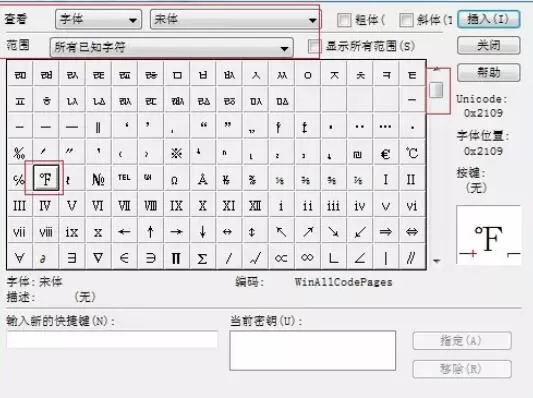Click the 移除(R) remove button
533x398 pixels.
[462, 369]
